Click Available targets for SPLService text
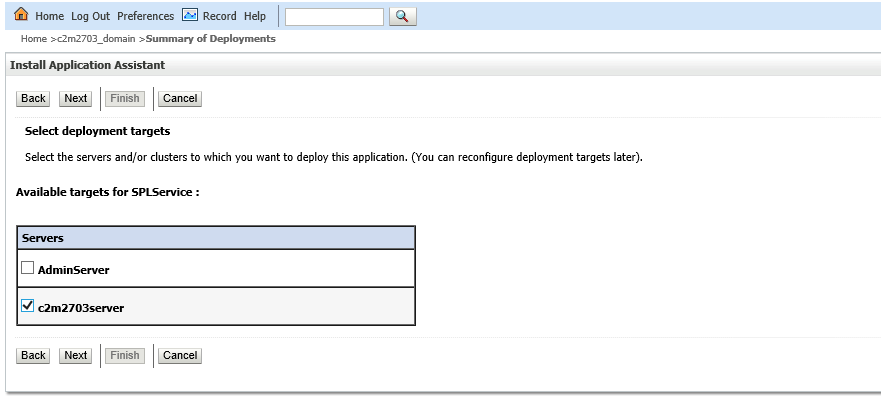This screenshot has width=881, height=412. 108,192
